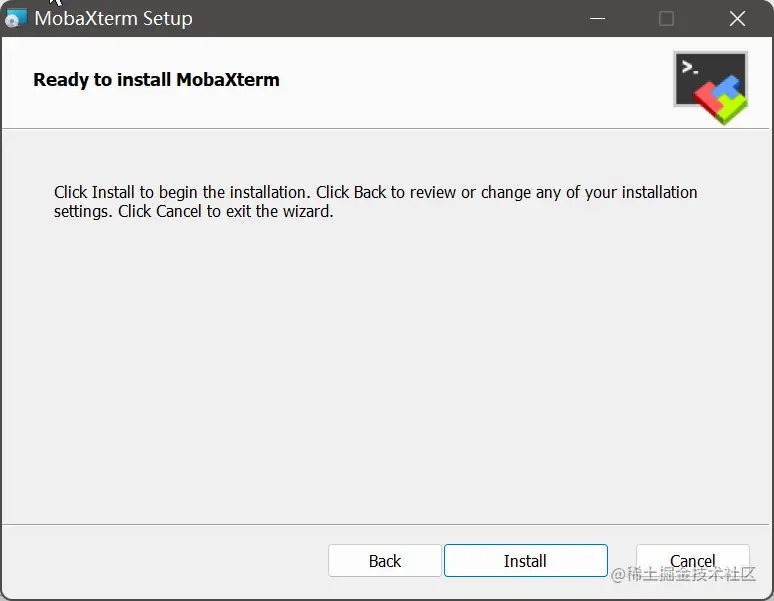Close the MobaXterm Setup window

[737, 19]
